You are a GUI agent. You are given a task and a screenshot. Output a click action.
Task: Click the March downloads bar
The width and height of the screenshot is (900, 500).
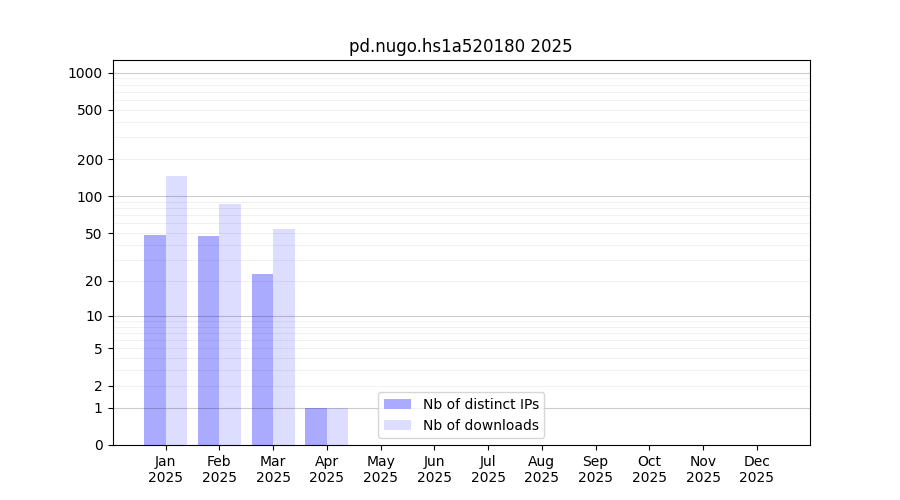click(284, 337)
